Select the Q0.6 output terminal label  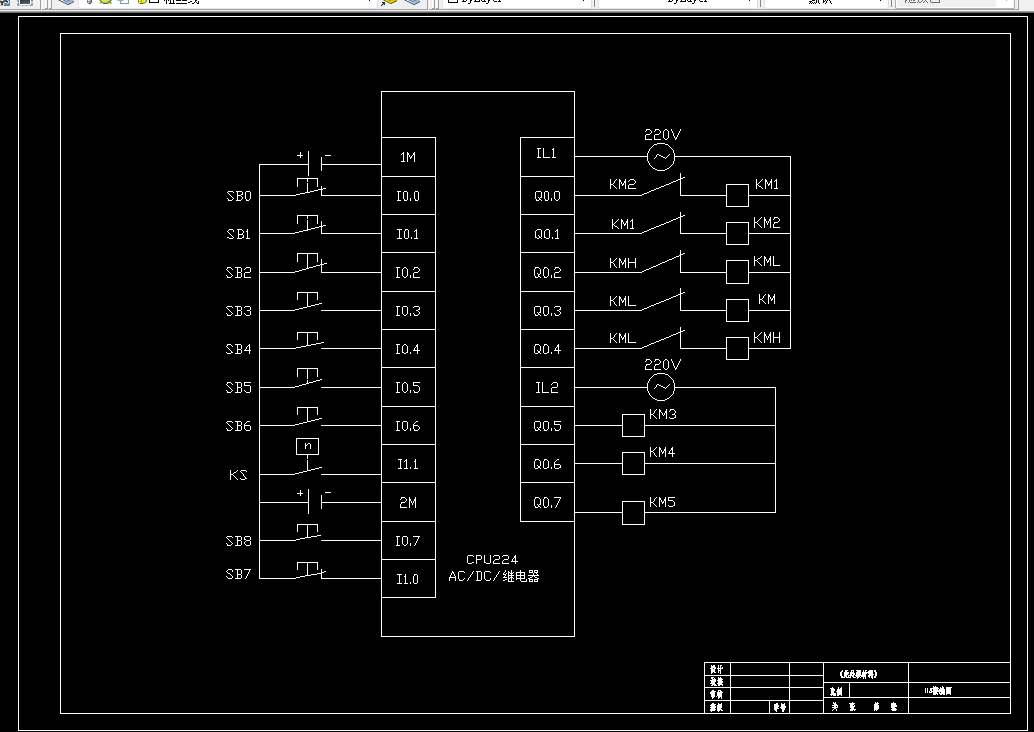tap(547, 464)
